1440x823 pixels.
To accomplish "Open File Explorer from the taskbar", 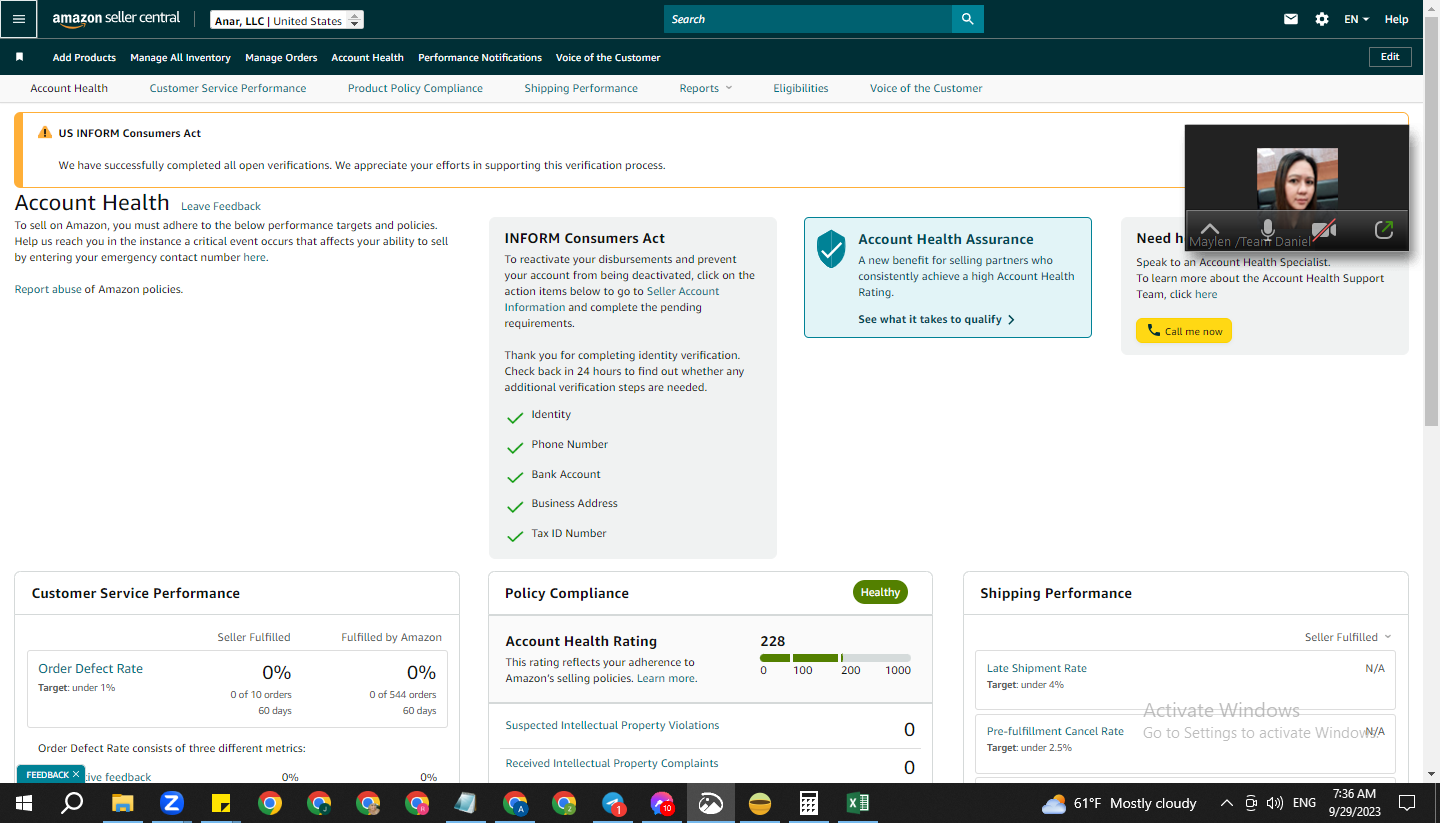I will [122, 803].
